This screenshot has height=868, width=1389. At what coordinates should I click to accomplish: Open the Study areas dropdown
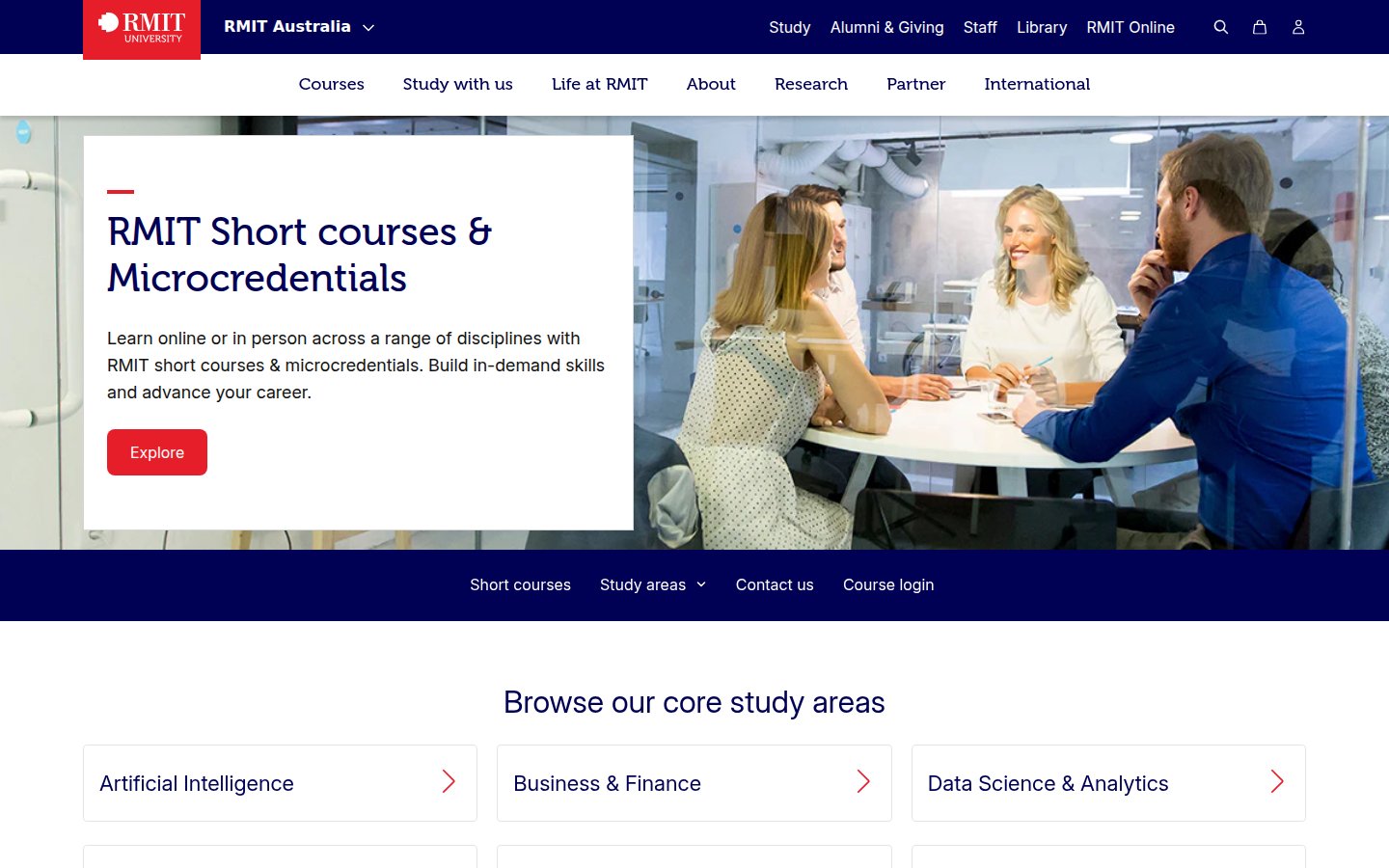(x=653, y=584)
